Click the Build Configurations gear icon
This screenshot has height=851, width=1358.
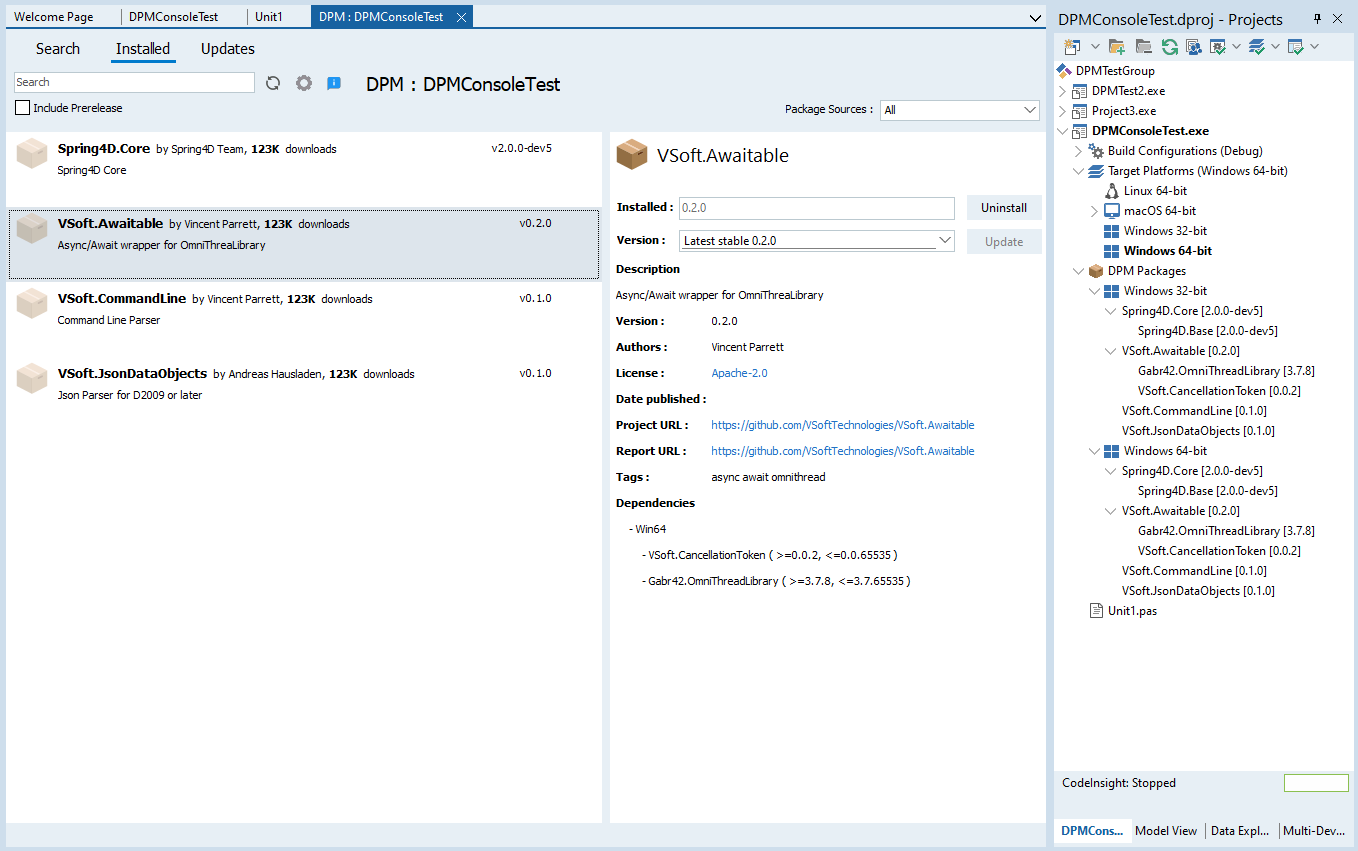(1096, 151)
